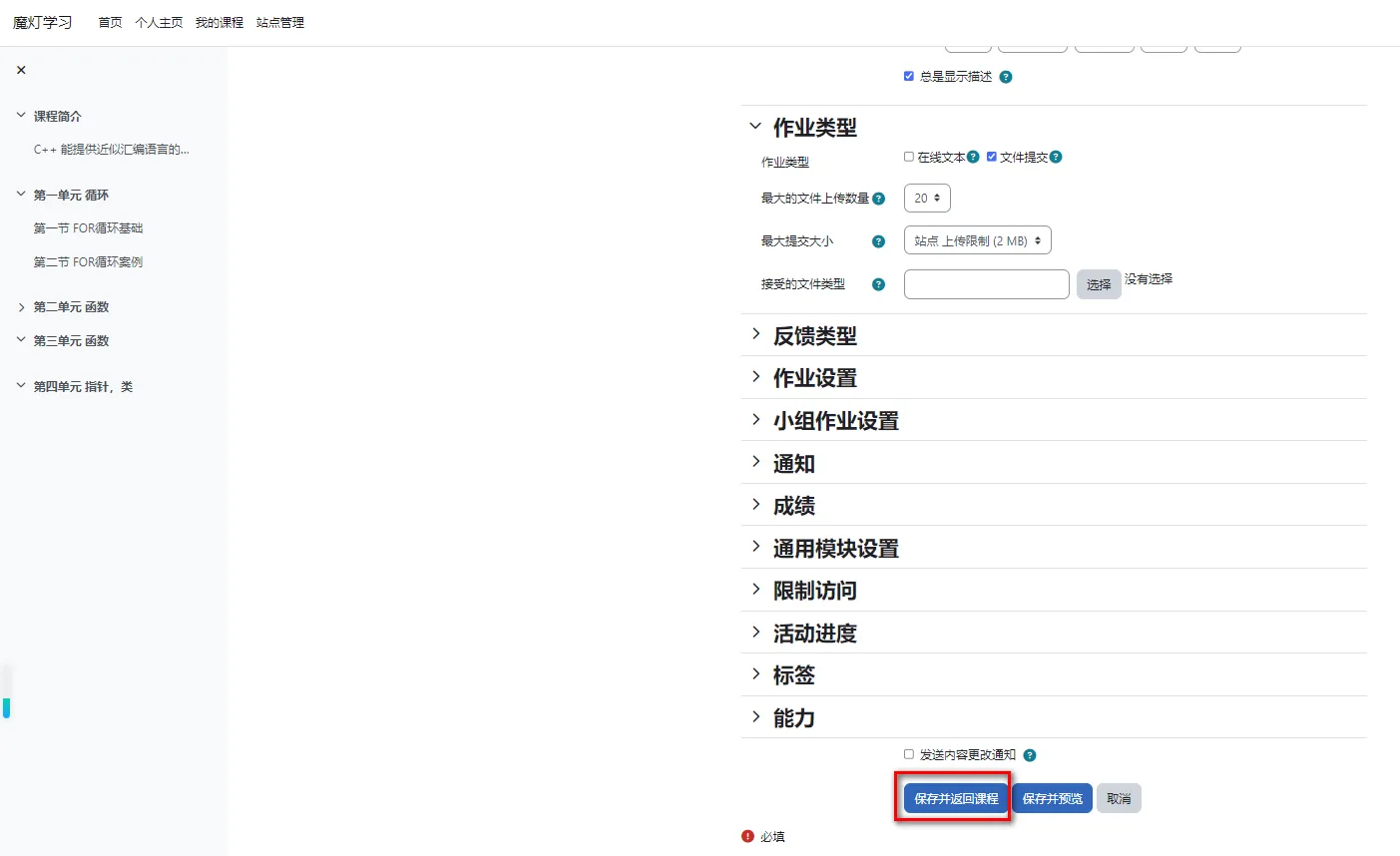Open help for 接受的文件类型
This screenshot has height=856, width=1400.
(879, 284)
